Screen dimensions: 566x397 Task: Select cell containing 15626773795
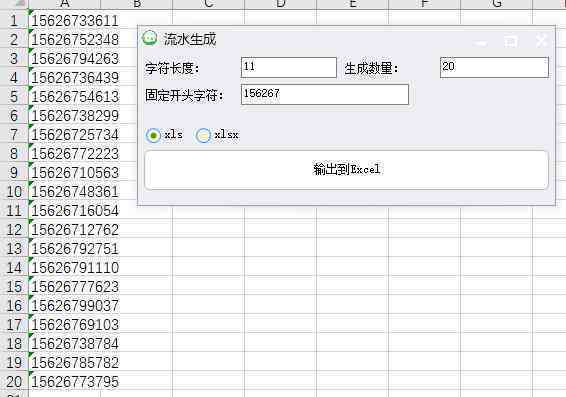65,381
